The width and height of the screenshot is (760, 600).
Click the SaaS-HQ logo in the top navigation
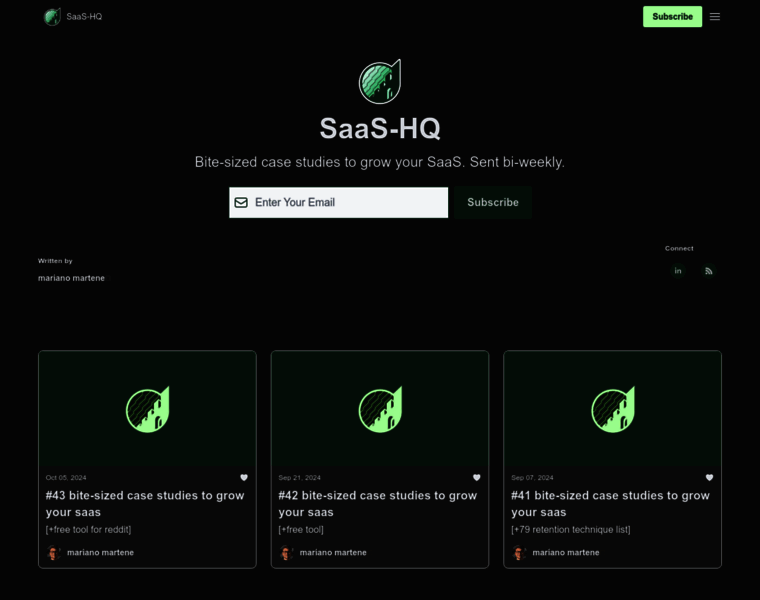(52, 16)
